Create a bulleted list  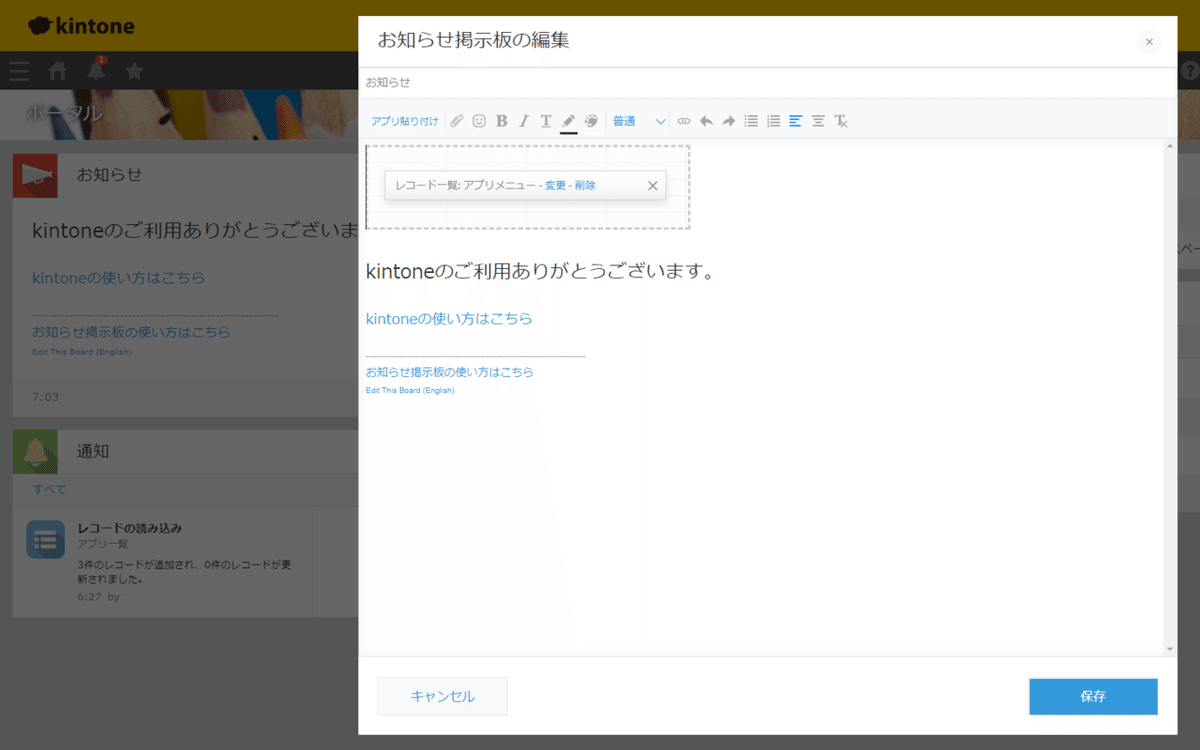tap(751, 120)
